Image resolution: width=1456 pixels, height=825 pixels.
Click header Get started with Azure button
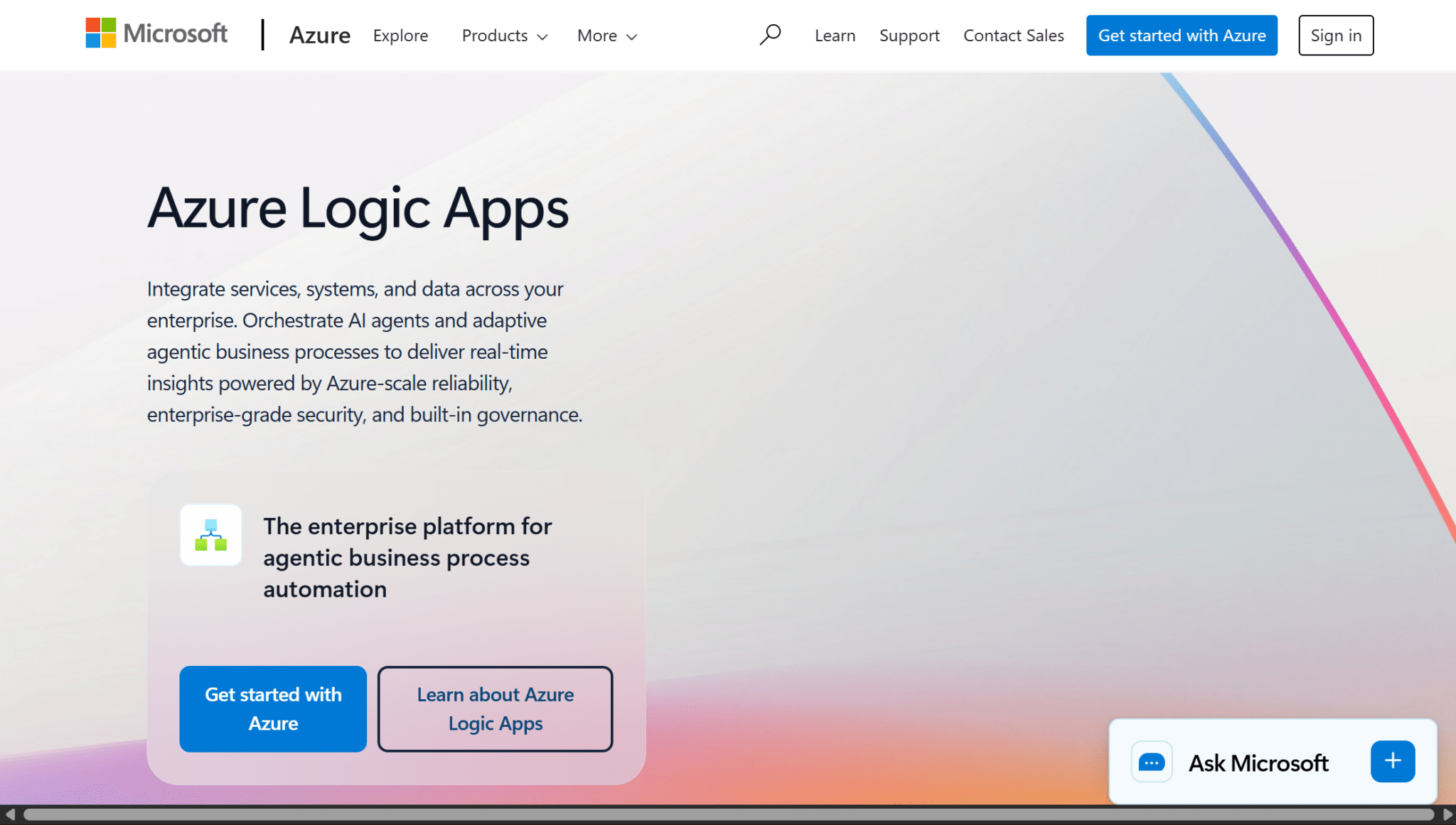(x=1182, y=36)
